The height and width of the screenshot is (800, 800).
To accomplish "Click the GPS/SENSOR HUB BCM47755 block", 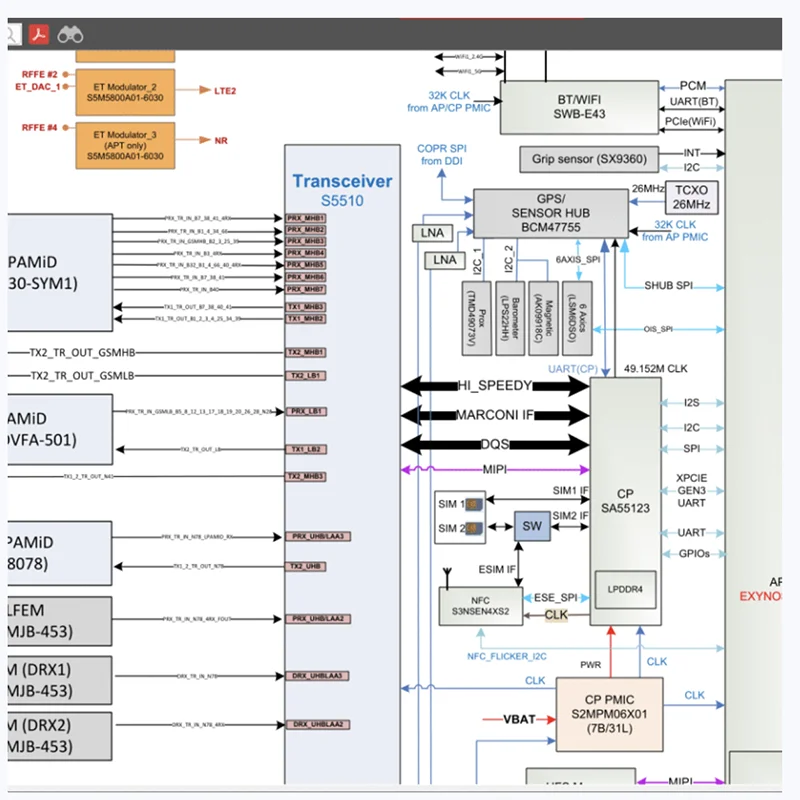I will click(x=551, y=213).
